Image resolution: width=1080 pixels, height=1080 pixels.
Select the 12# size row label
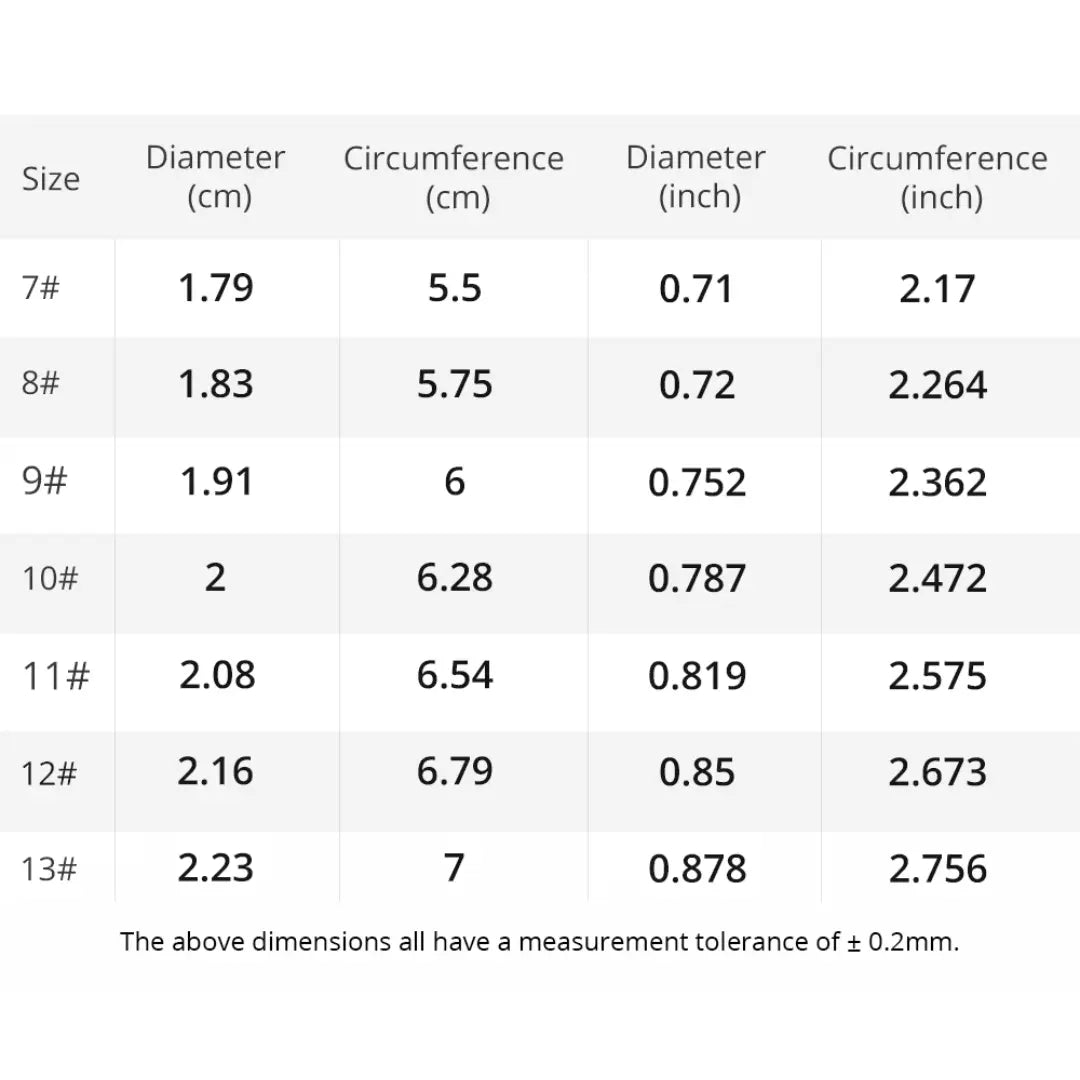coord(50,772)
